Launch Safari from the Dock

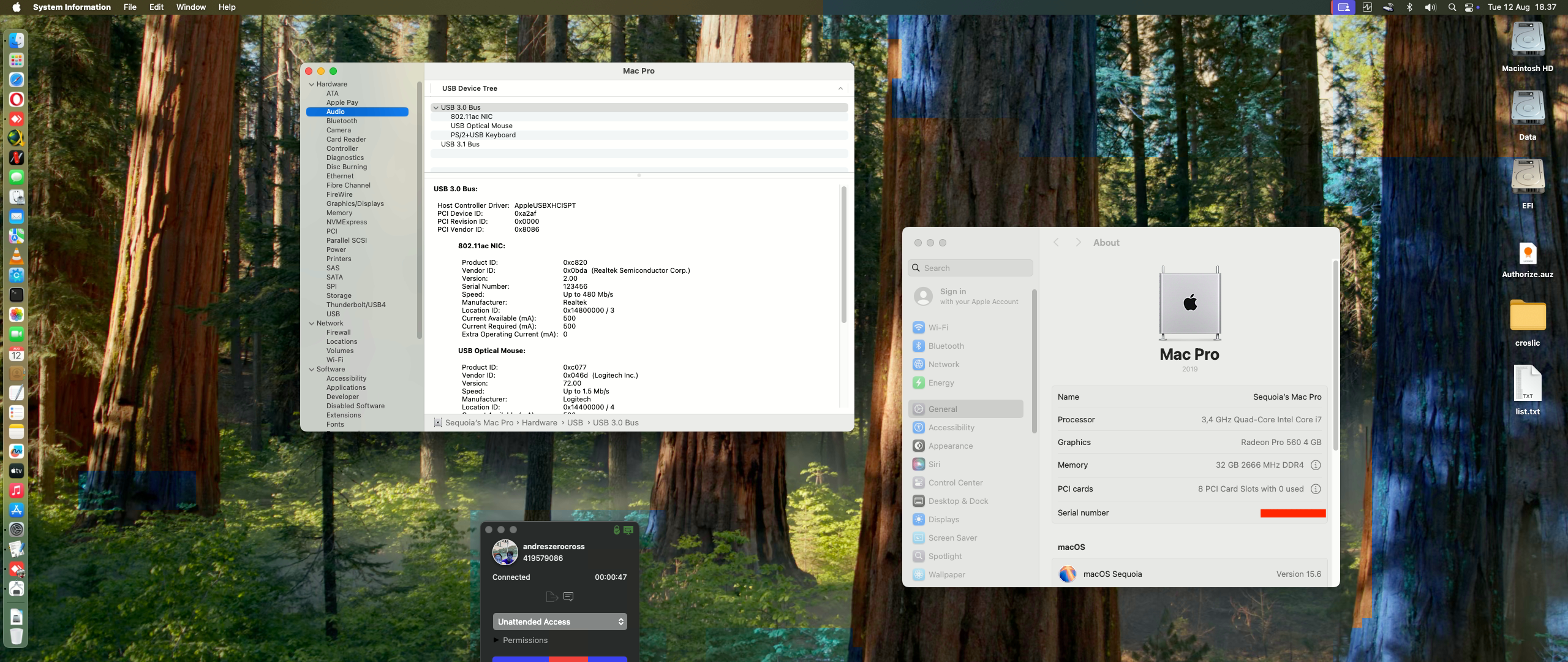(17, 80)
